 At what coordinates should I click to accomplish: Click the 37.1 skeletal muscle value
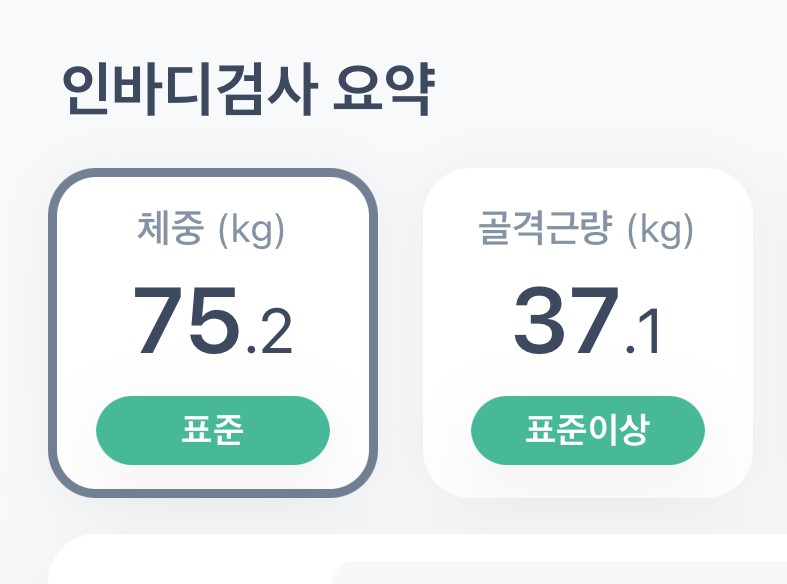588,323
